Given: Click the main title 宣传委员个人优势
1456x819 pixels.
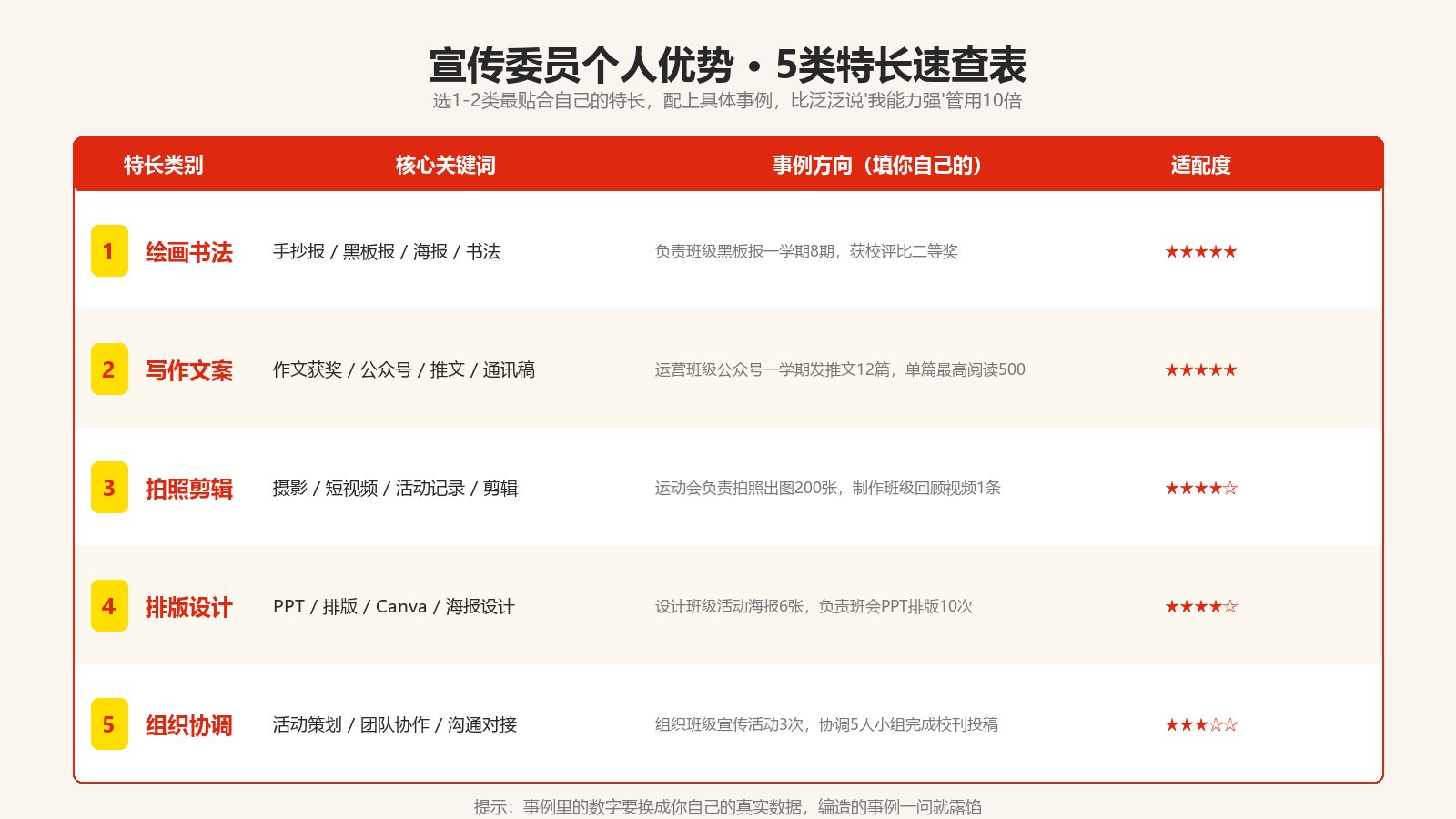Looking at the screenshot, I should coord(581,66).
